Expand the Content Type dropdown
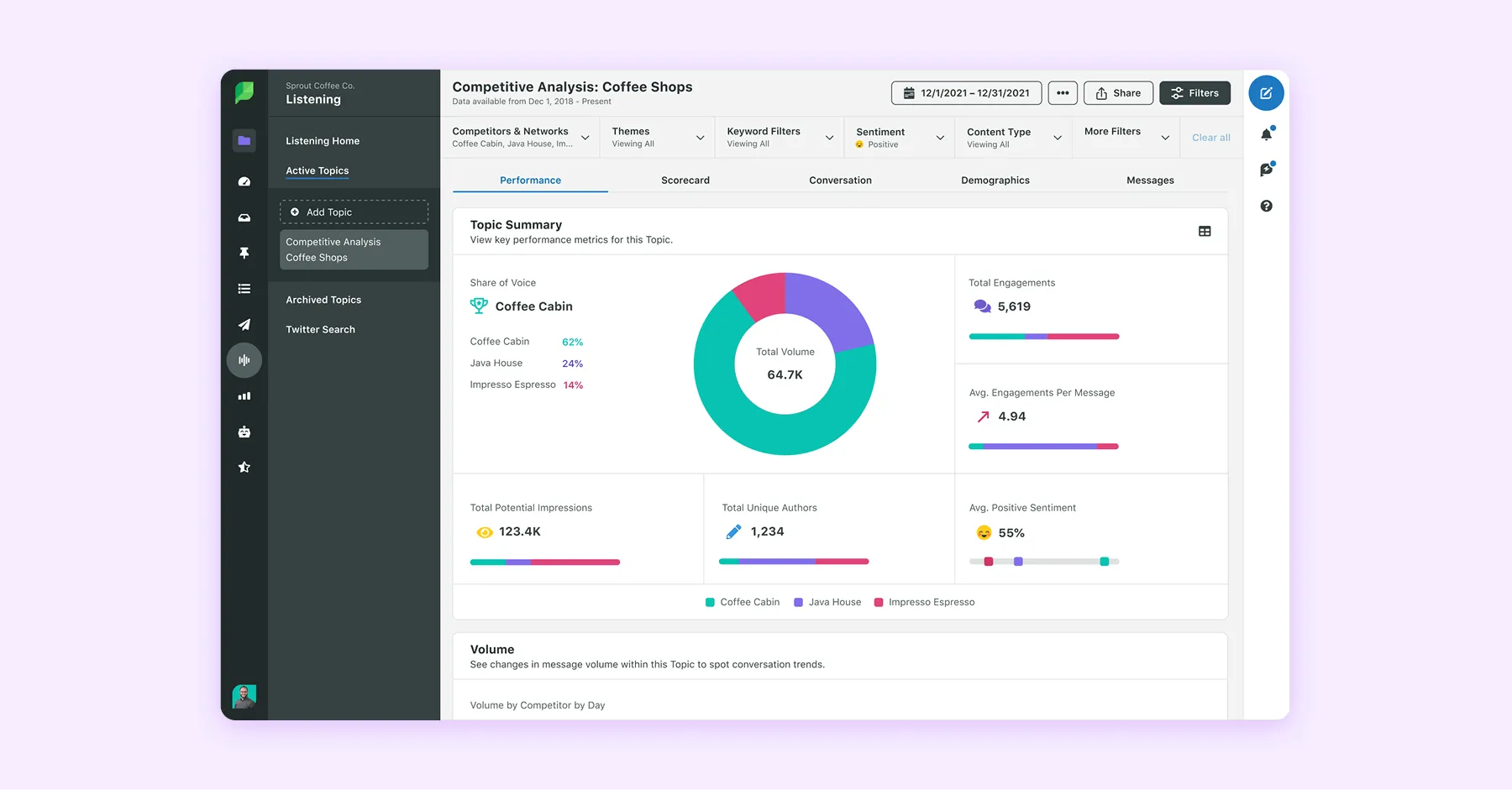 click(1014, 137)
